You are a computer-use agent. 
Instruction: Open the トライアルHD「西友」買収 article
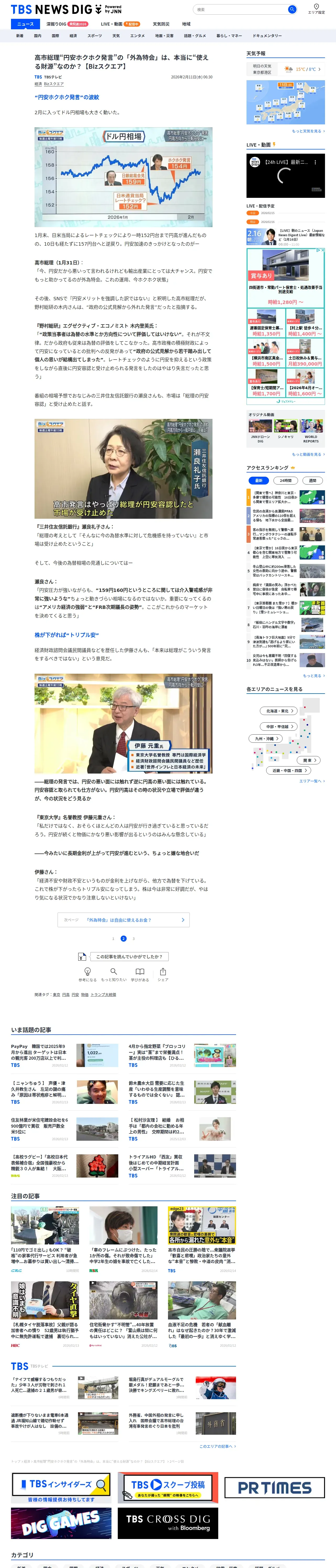click(x=182, y=1166)
